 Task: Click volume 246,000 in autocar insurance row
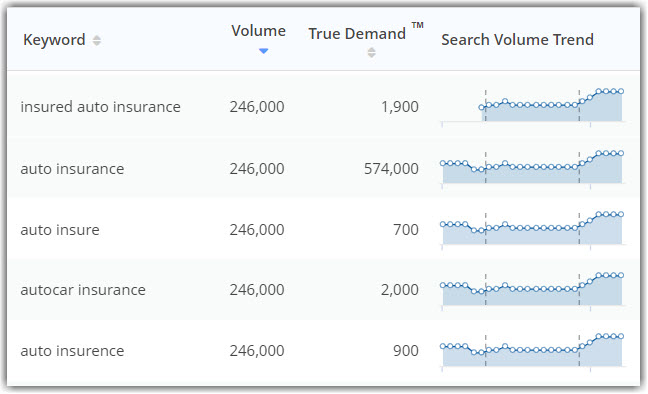(257, 290)
